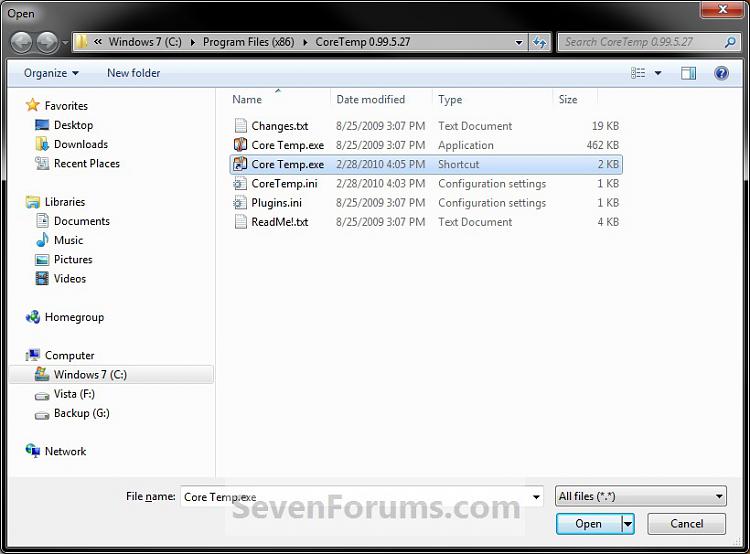Click the Downloads folder icon
Viewport: 750px width, 554px height.
click(42, 144)
